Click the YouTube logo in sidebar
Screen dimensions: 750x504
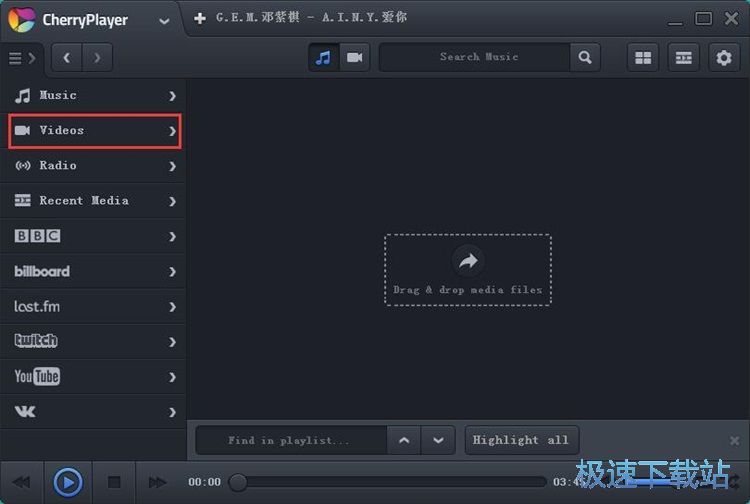pyautogui.click(x=37, y=376)
